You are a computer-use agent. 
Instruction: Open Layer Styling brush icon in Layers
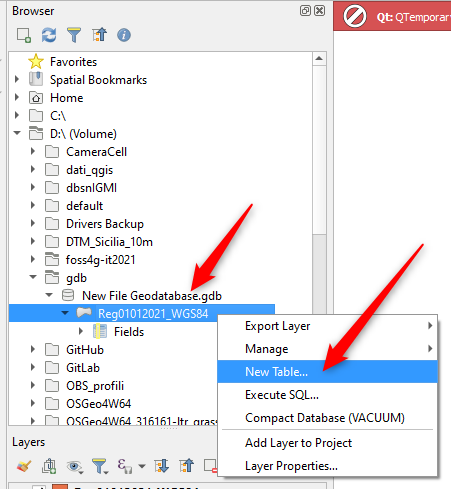(24, 466)
